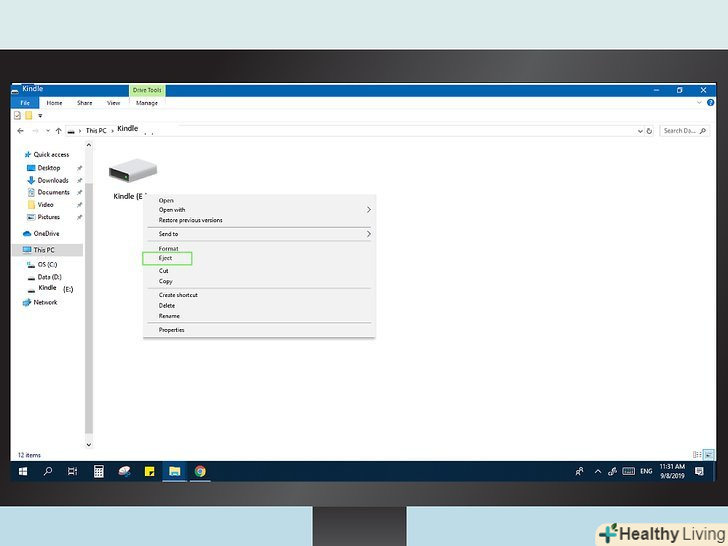Open the Manage ribbon tab
Viewport: 728px width, 546px height.
click(x=147, y=103)
